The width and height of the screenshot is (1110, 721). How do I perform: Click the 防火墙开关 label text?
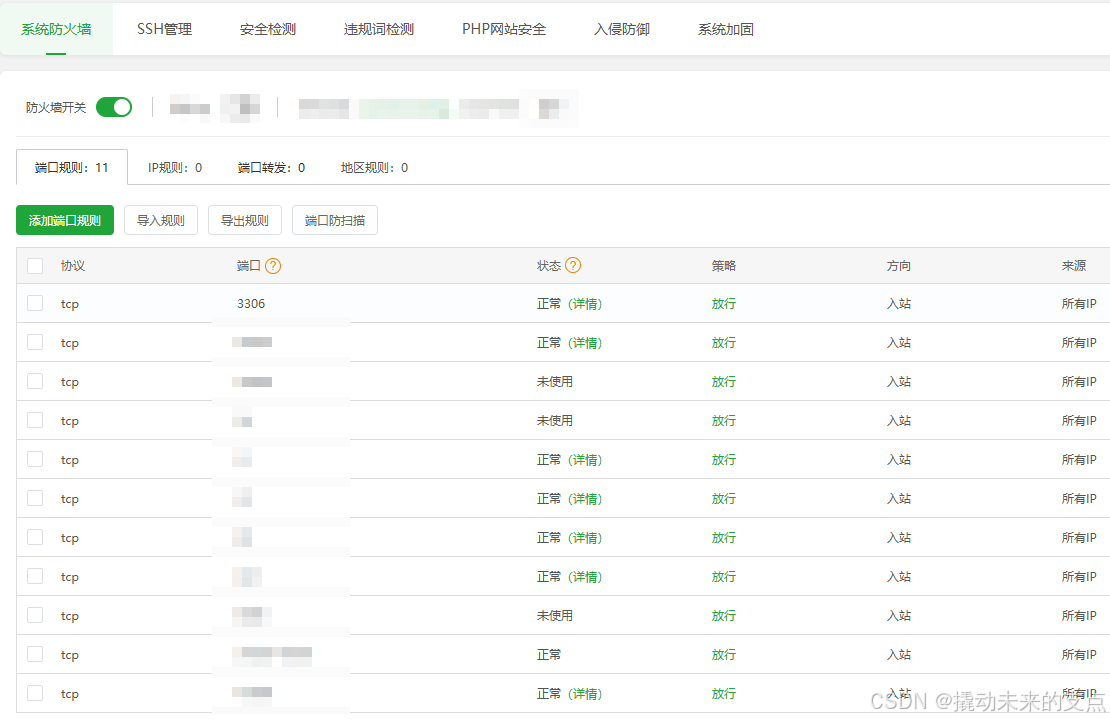click(56, 108)
